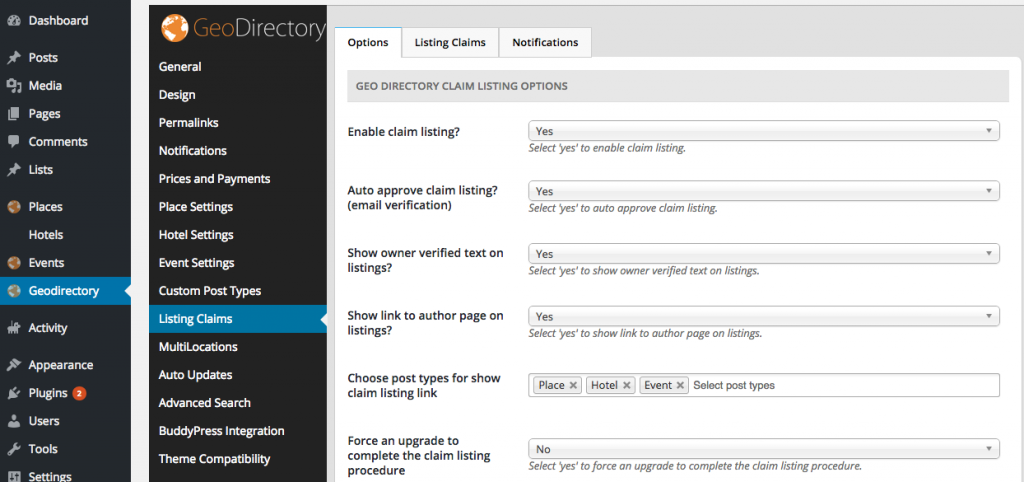Select Listing Claims in GeoDirectory menu
This screenshot has width=1024, height=482.
coord(238,319)
